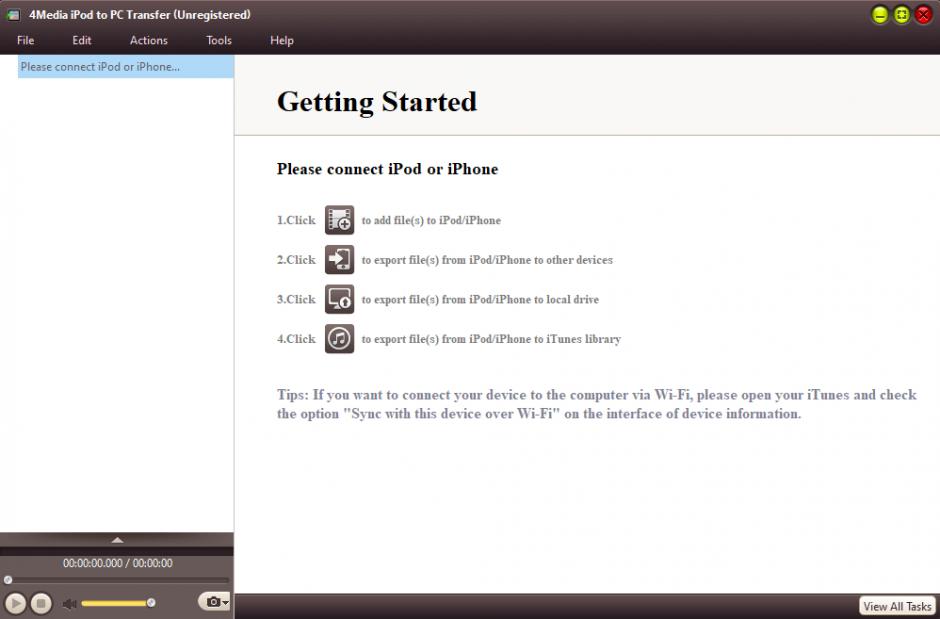940x619 pixels.
Task: Click the app icon in the title bar
Action: [13, 15]
